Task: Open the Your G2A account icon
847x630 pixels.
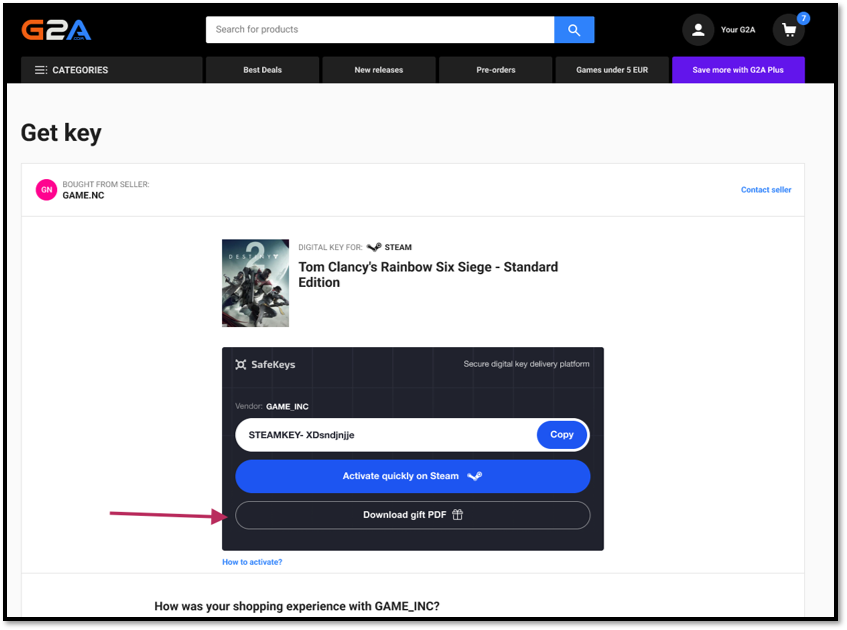Action: 698,29
